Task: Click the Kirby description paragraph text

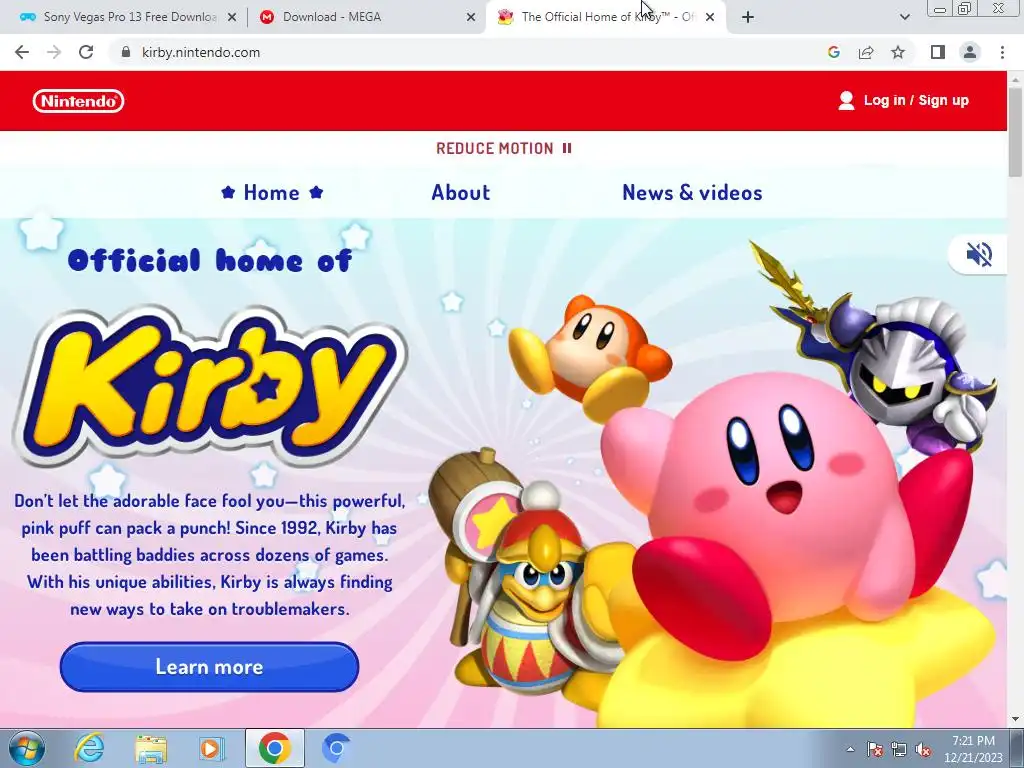Action: pyautogui.click(x=210, y=555)
